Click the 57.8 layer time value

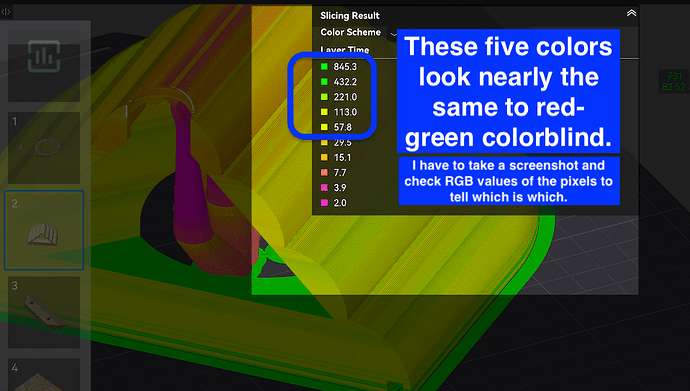(x=342, y=127)
